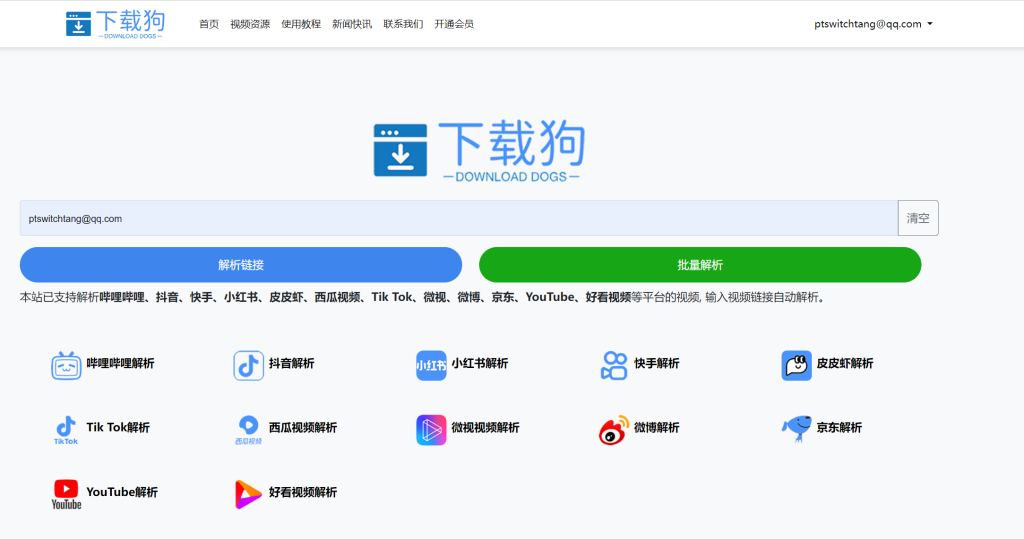Open 开通会员 in navigation

[454, 24]
